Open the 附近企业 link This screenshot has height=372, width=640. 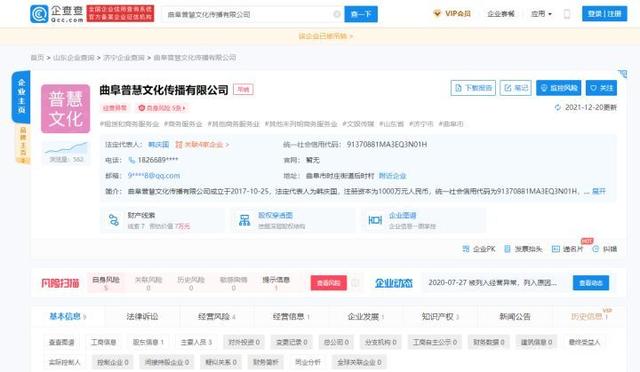tap(392, 176)
